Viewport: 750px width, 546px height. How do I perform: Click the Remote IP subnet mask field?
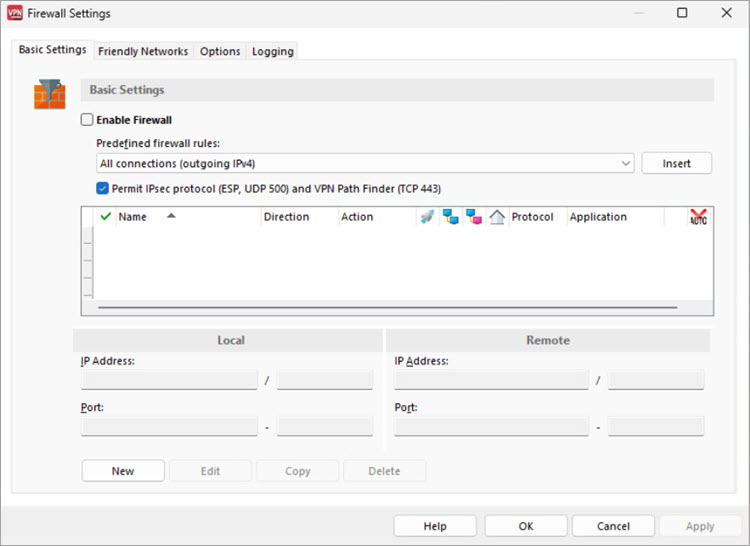click(x=656, y=380)
